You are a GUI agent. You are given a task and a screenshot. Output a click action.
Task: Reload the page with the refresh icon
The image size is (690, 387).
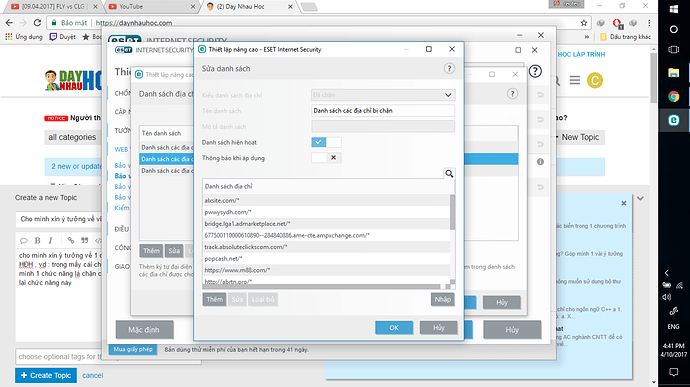37,22
